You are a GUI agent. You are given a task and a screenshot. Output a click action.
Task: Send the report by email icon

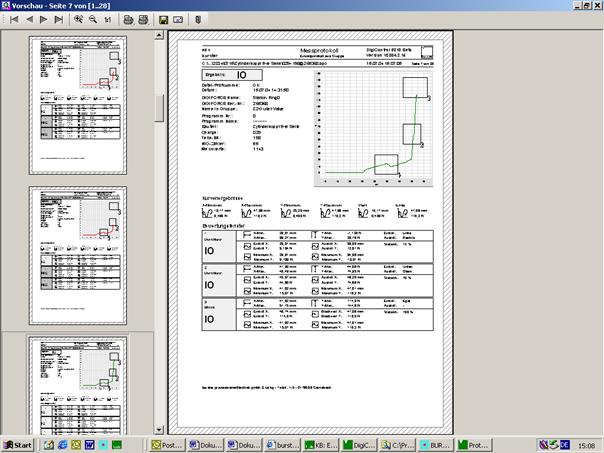point(178,19)
